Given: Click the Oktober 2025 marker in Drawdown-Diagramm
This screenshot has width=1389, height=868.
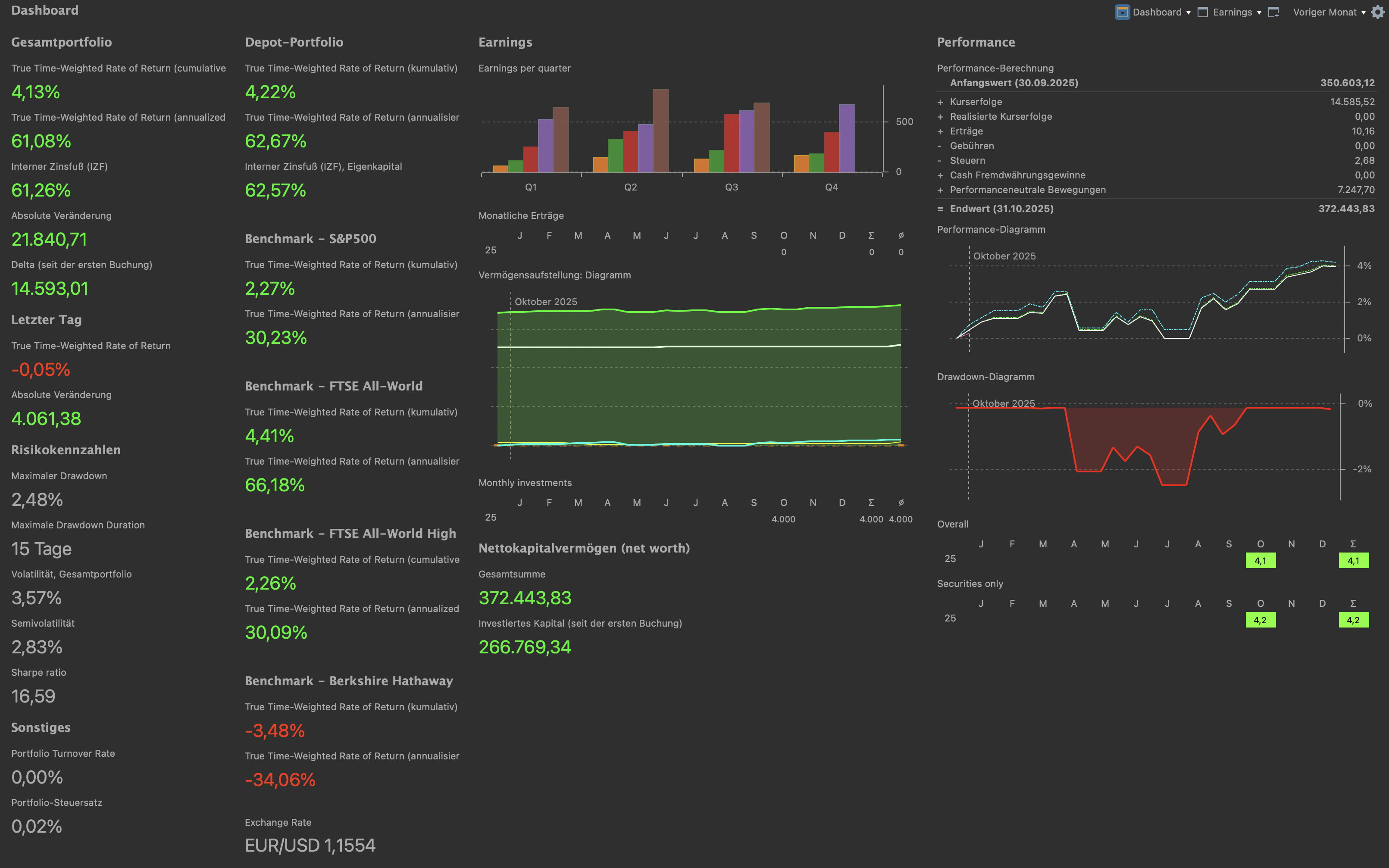Looking at the screenshot, I should [1003, 403].
